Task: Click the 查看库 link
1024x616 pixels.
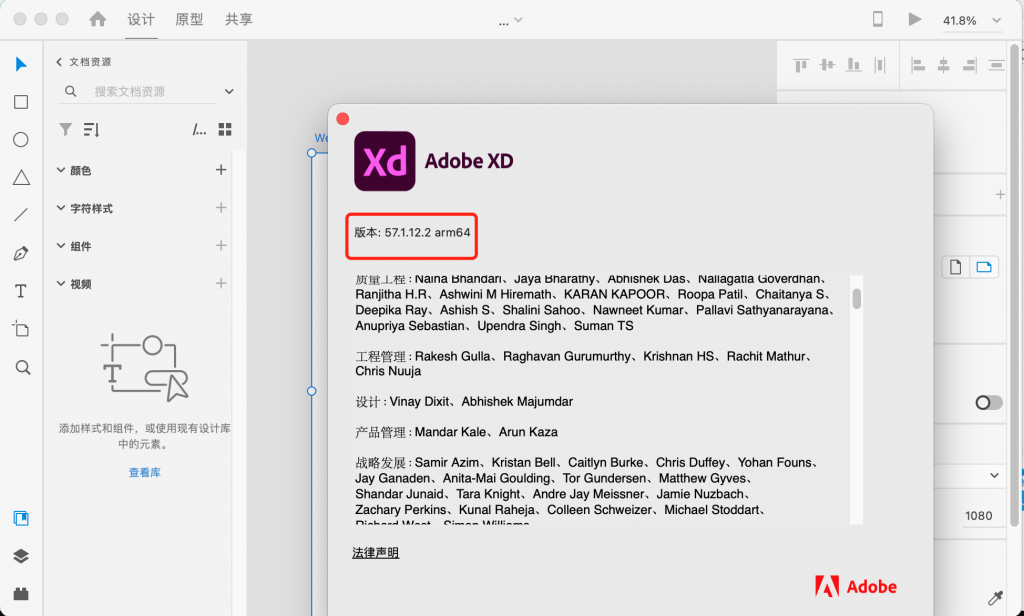Action: pos(144,471)
